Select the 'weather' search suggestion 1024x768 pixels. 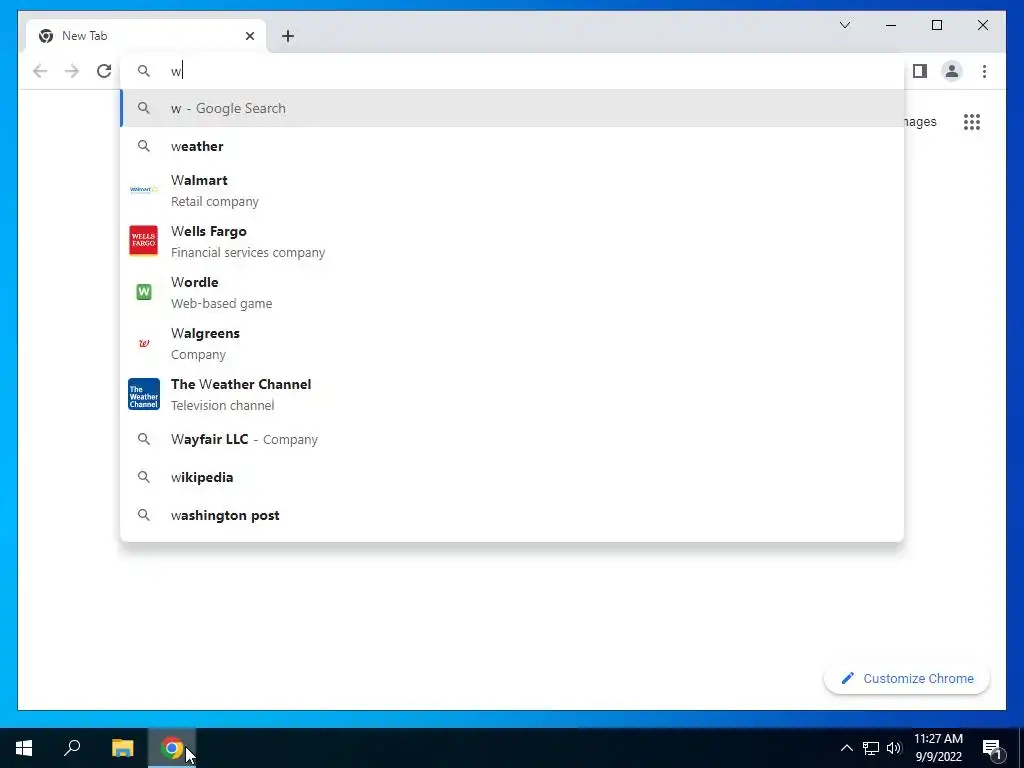pyautogui.click(x=512, y=146)
